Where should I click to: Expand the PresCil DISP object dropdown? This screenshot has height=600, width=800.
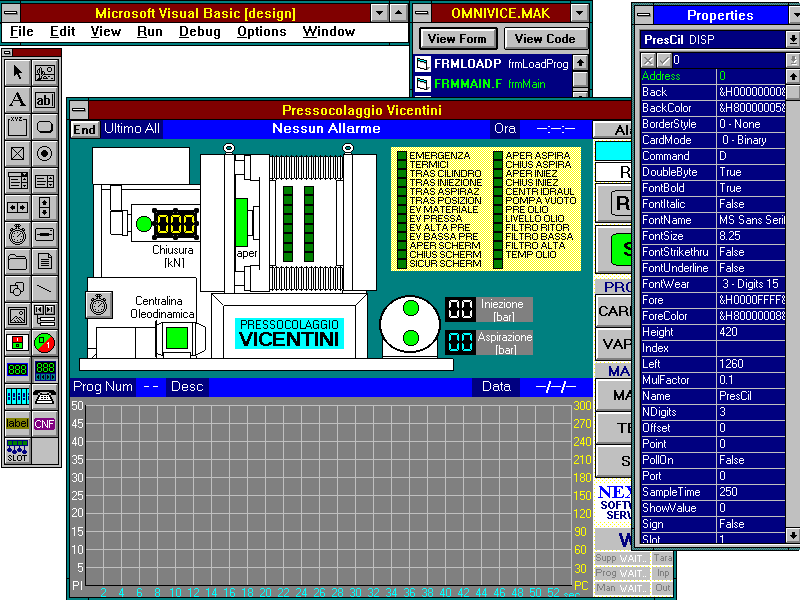coord(792,39)
